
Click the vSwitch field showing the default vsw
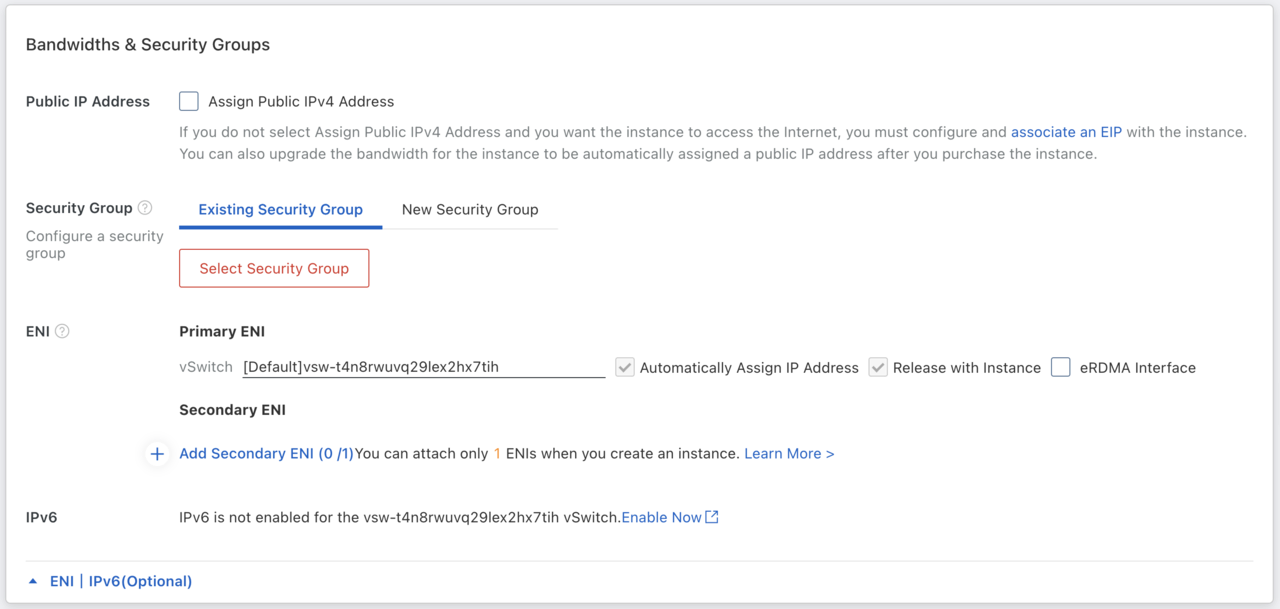tap(423, 367)
